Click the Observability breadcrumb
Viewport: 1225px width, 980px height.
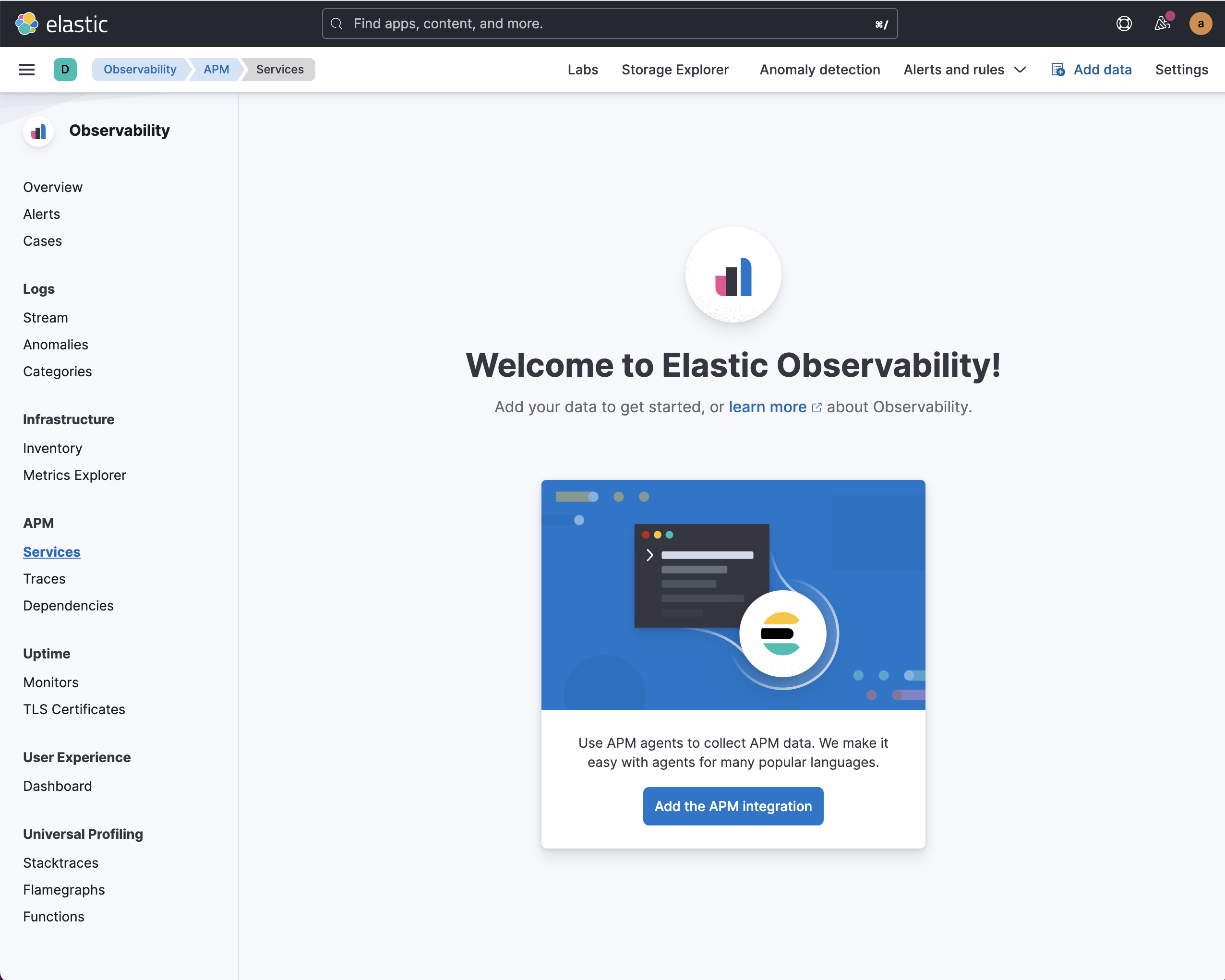140,69
